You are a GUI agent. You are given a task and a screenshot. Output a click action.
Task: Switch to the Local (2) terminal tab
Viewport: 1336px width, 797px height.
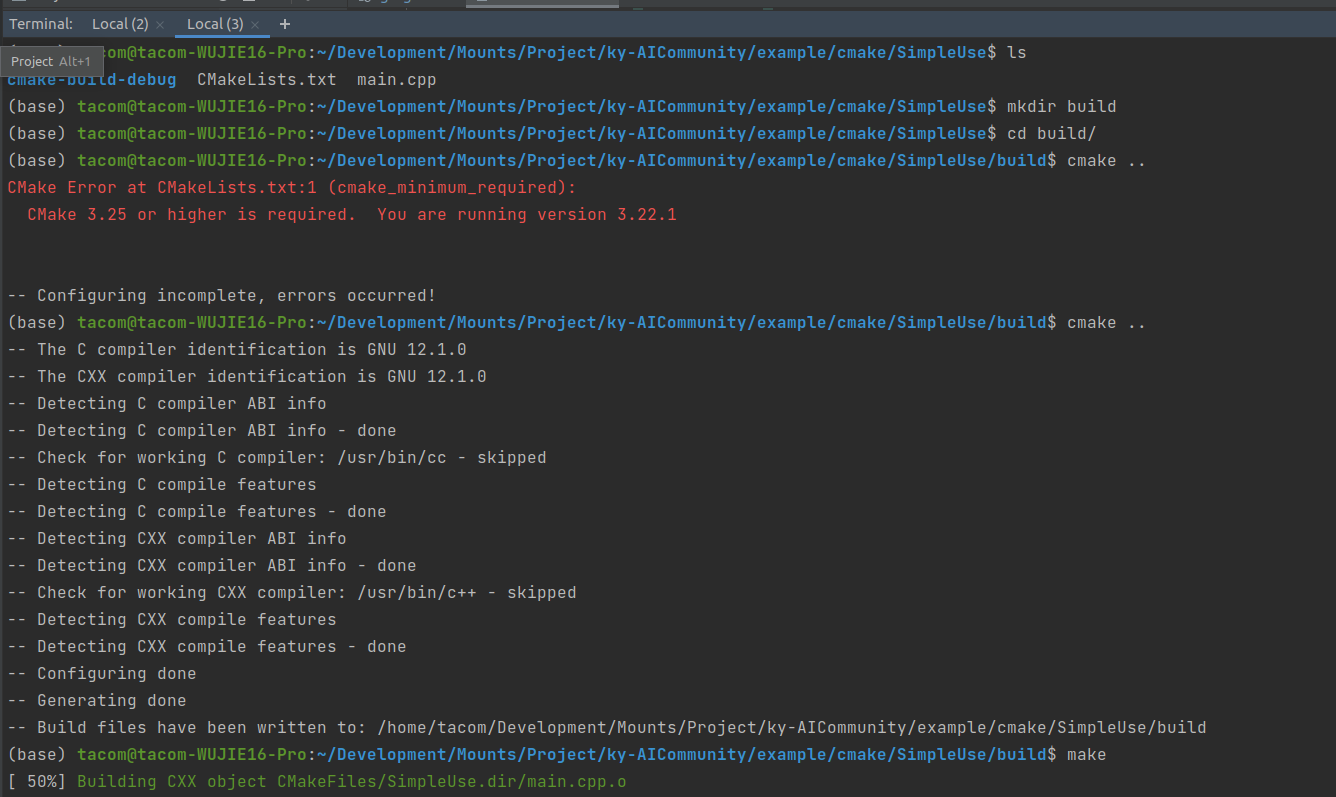click(x=120, y=24)
